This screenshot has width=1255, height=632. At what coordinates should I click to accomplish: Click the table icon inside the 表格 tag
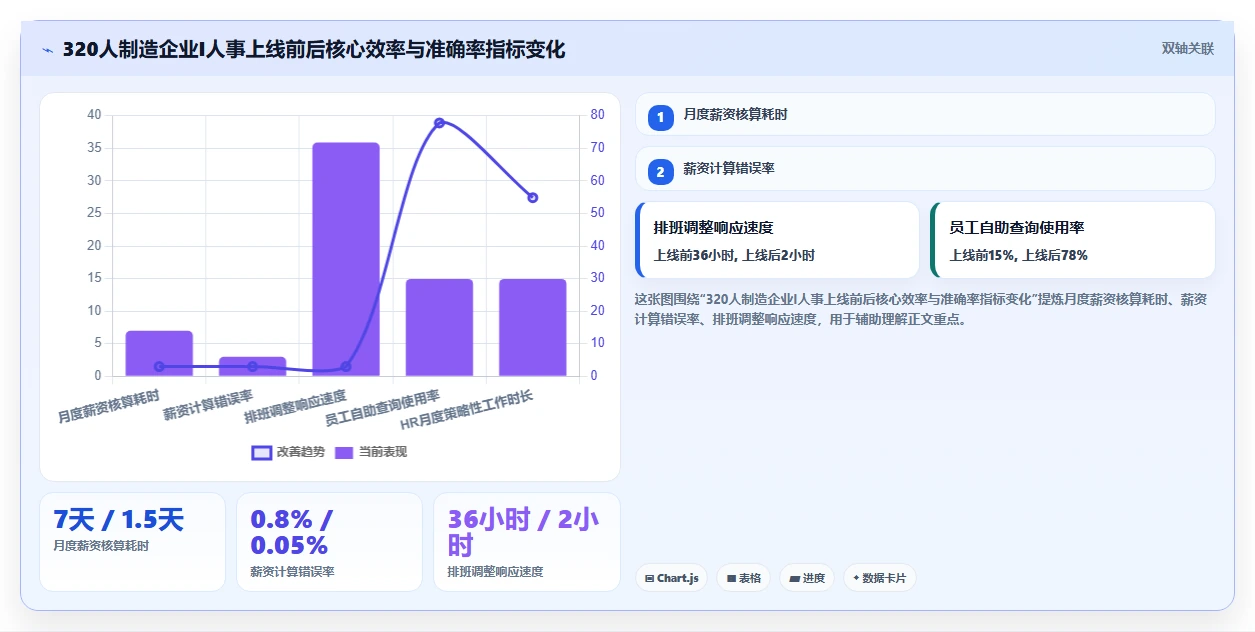[731, 578]
